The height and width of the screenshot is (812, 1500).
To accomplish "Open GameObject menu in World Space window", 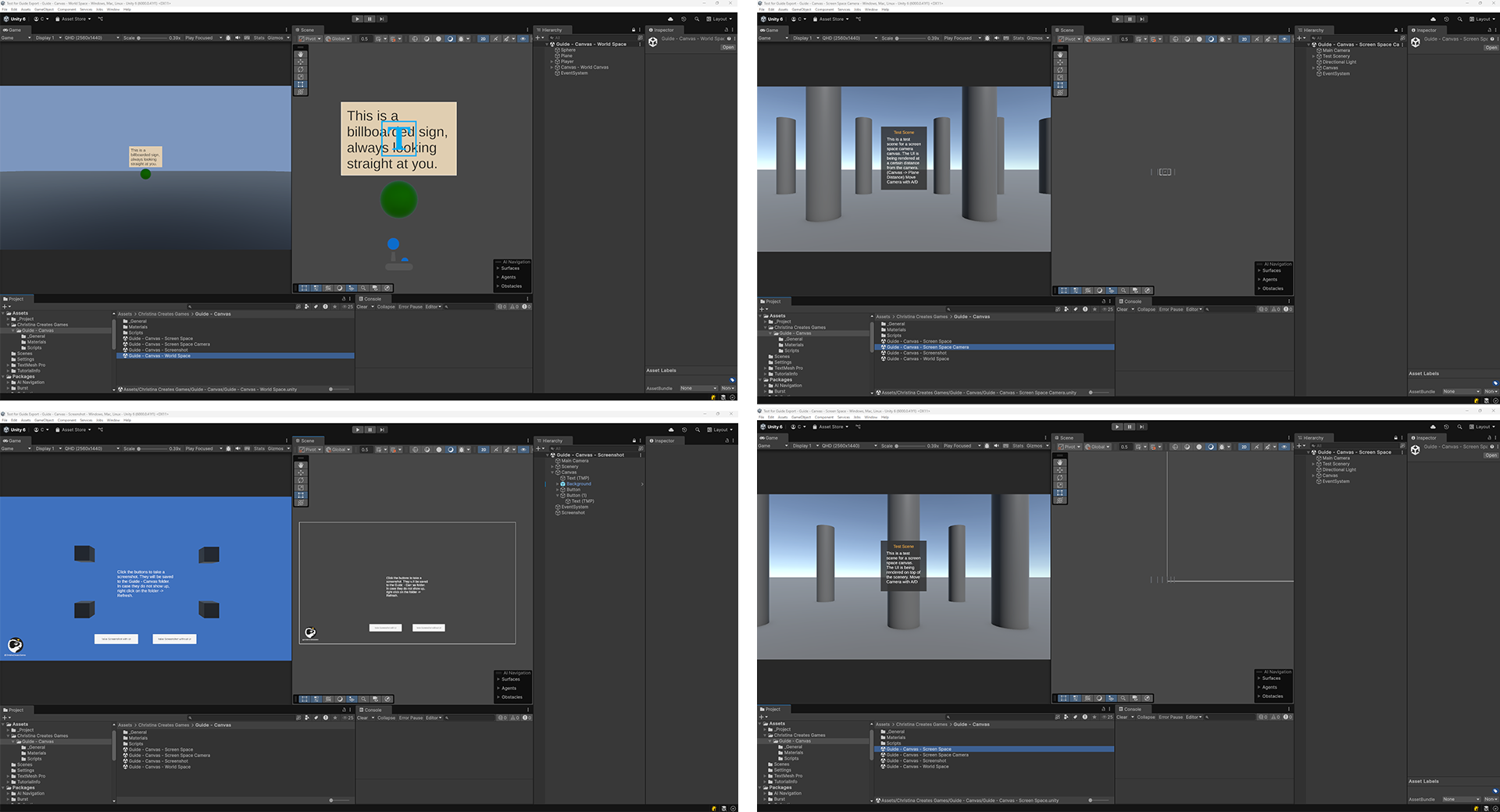I will 44,9.
